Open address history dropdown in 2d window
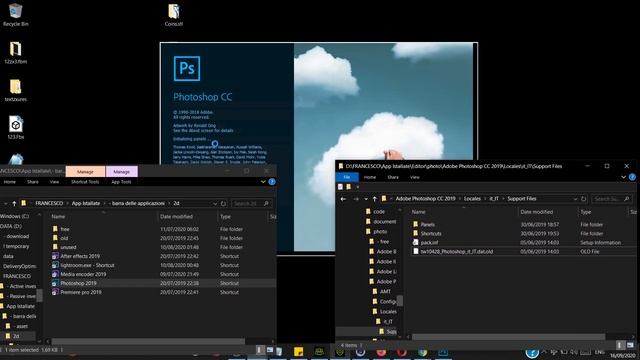The height and width of the screenshot is (360, 640). (x=215, y=203)
